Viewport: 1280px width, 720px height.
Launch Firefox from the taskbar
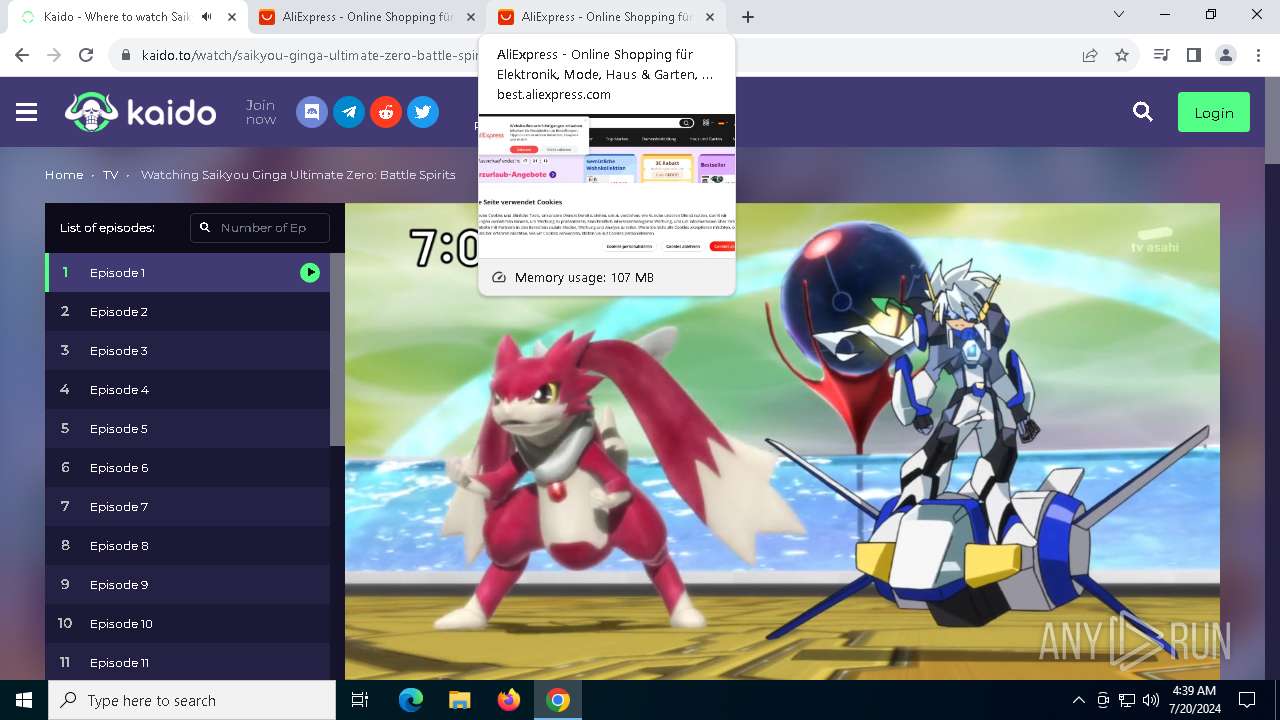pos(509,700)
